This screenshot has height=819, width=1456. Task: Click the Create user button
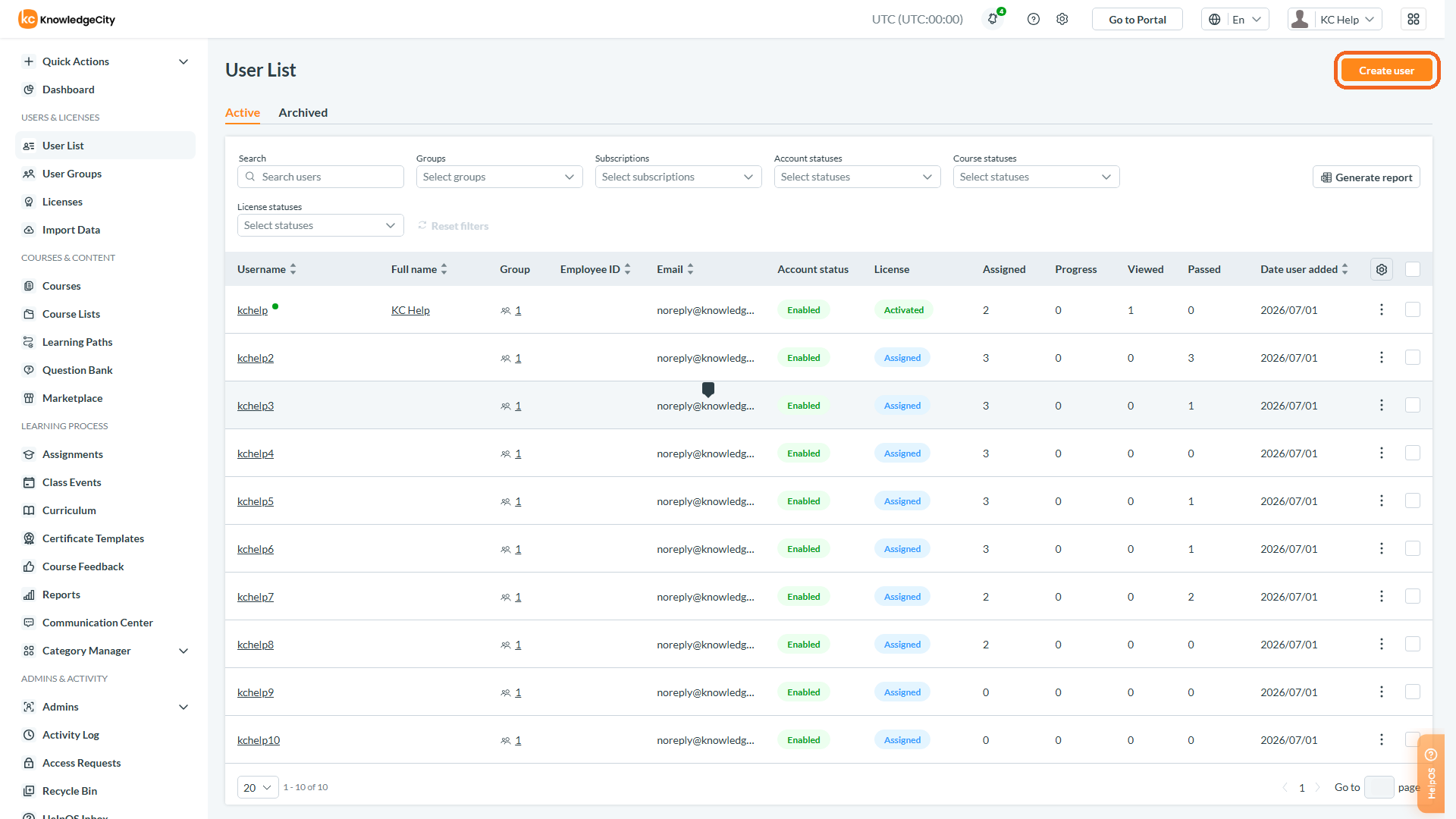(1386, 71)
